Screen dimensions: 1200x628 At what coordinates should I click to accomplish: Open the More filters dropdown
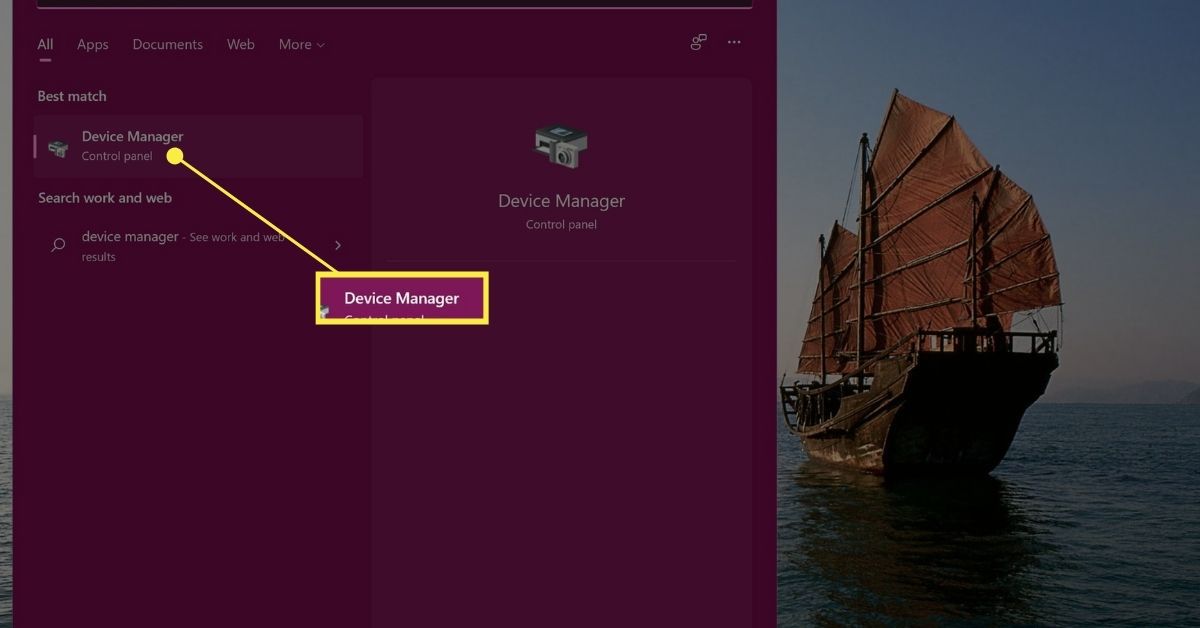pyautogui.click(x=302, y=45)
